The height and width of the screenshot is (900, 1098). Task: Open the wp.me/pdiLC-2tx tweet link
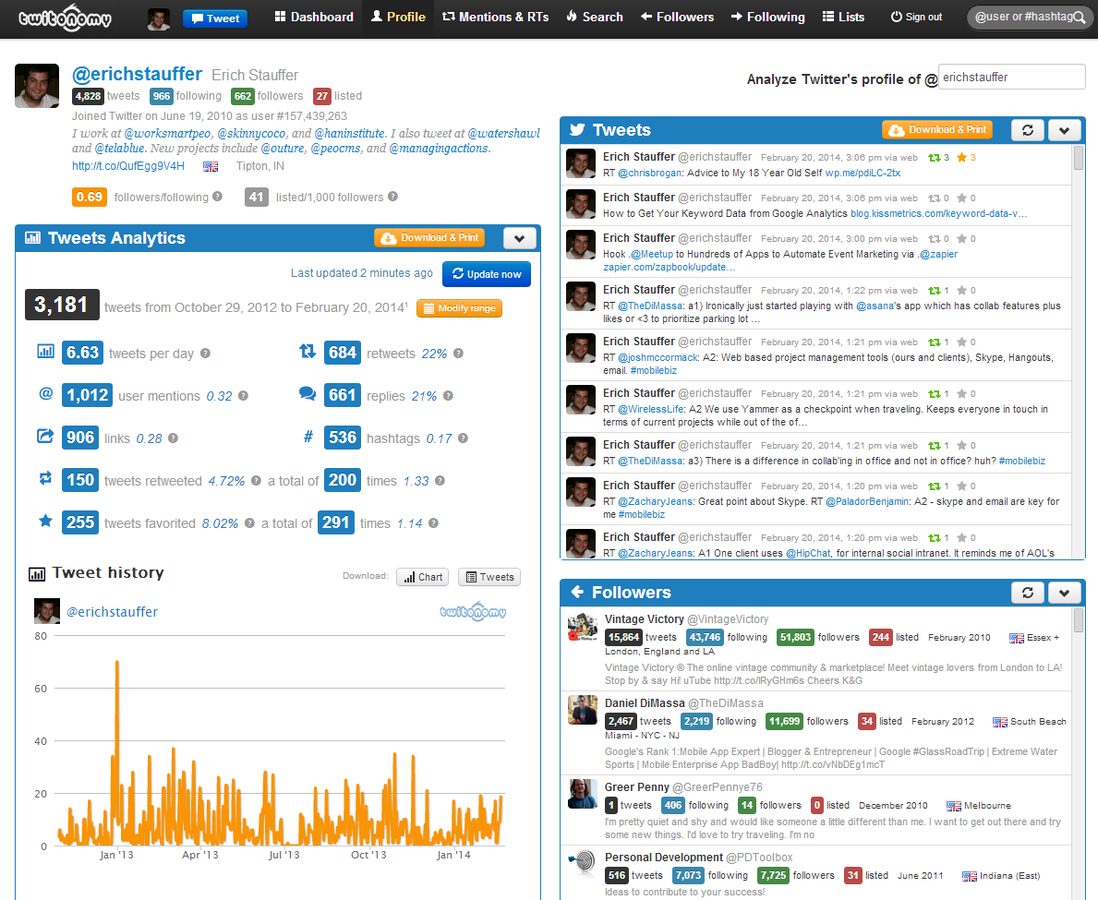(x=863, y=173)
